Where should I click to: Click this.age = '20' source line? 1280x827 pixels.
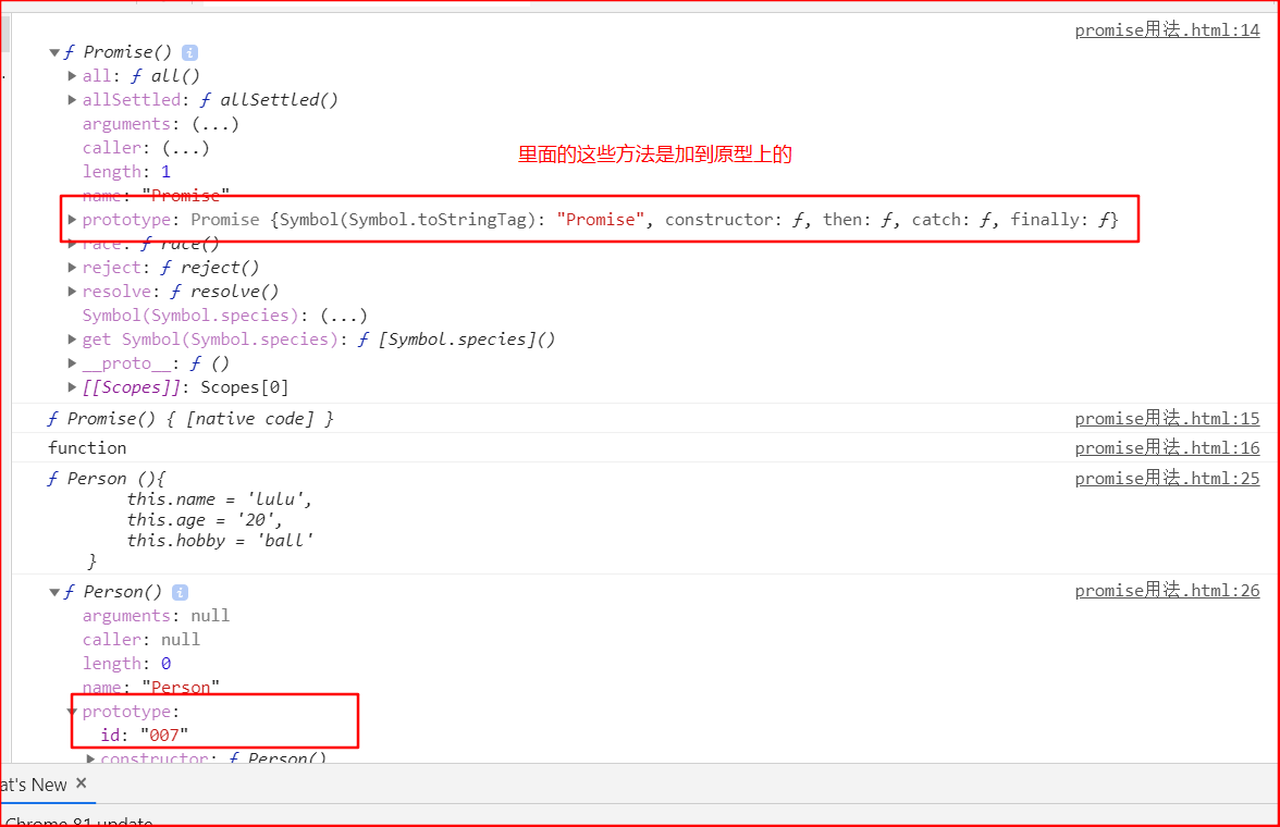pyautogui.click(x=205, y=520)
